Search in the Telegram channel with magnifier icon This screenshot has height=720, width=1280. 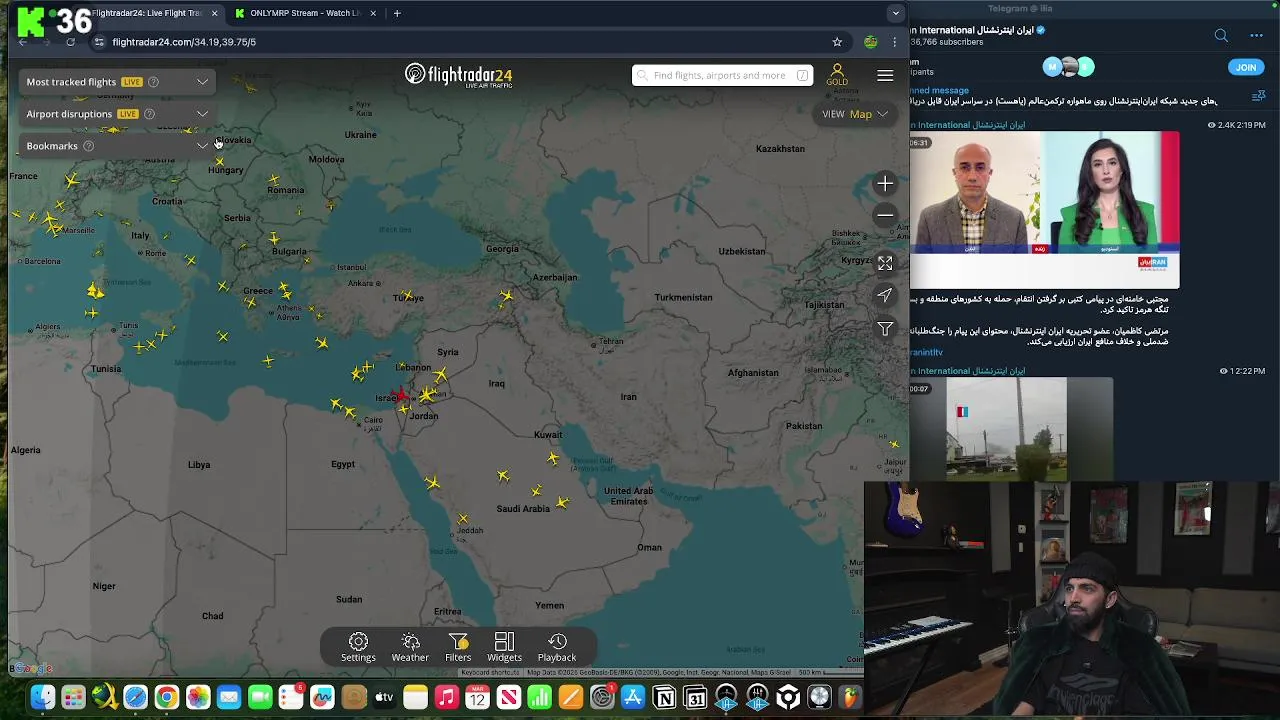(x=1221, y=35)
